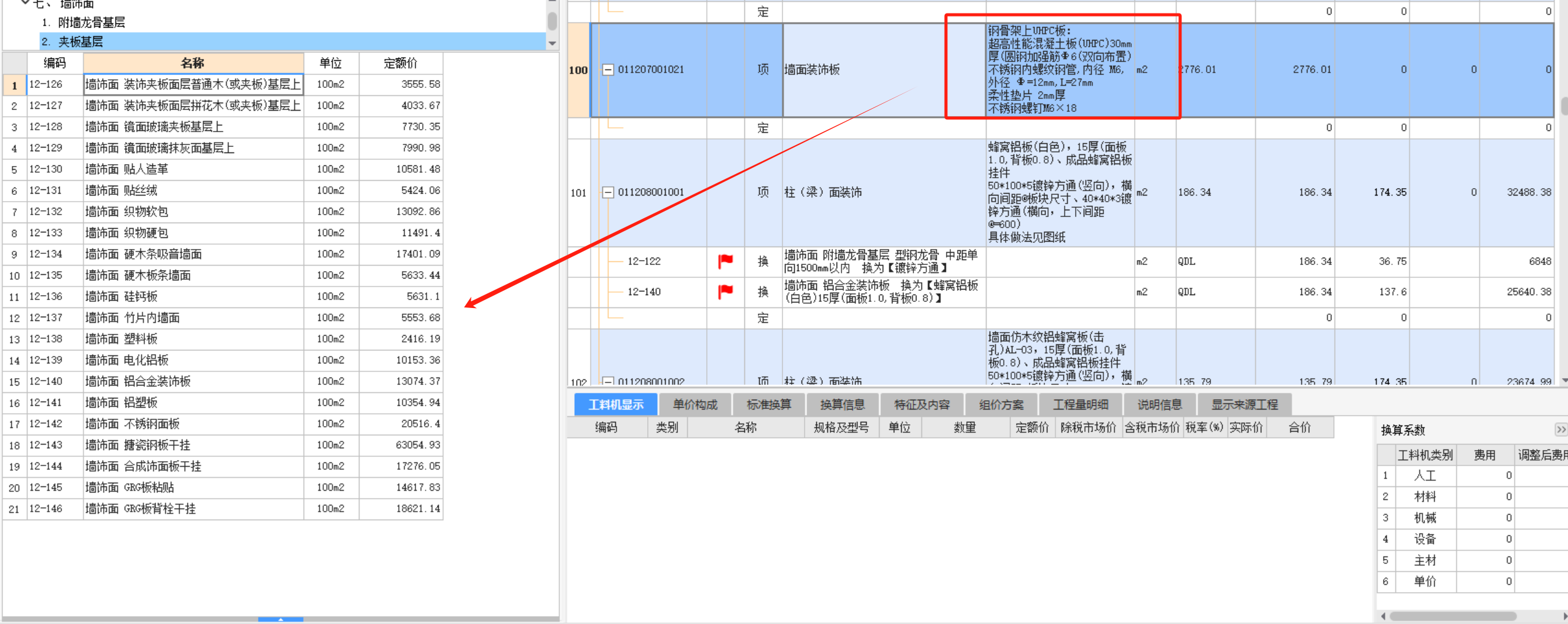Select quota row 12-133 织物硬包
The image size is (1568, 624).
[x=223, y=233]
